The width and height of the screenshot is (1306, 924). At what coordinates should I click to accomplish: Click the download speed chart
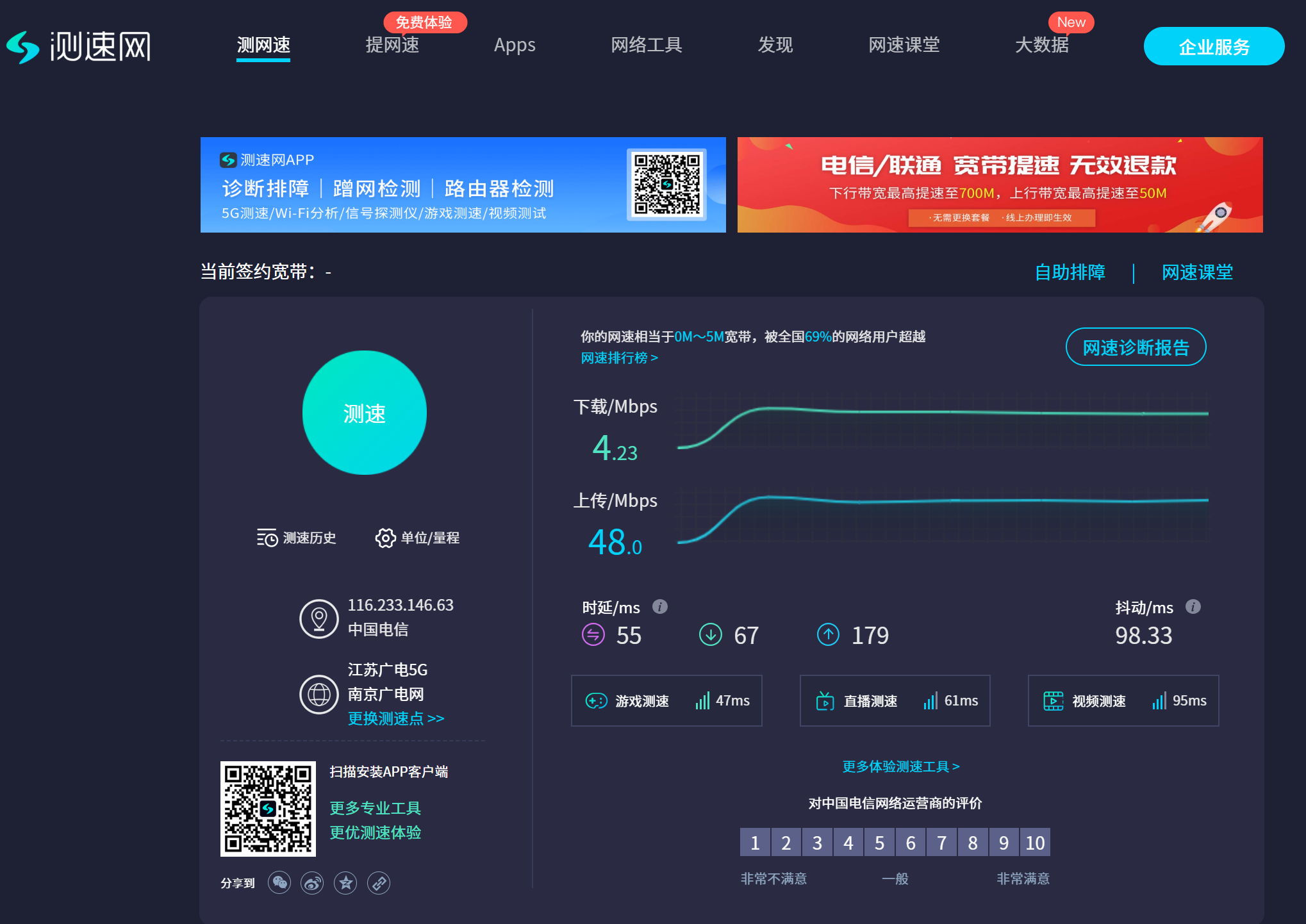(x=943, y=420)
